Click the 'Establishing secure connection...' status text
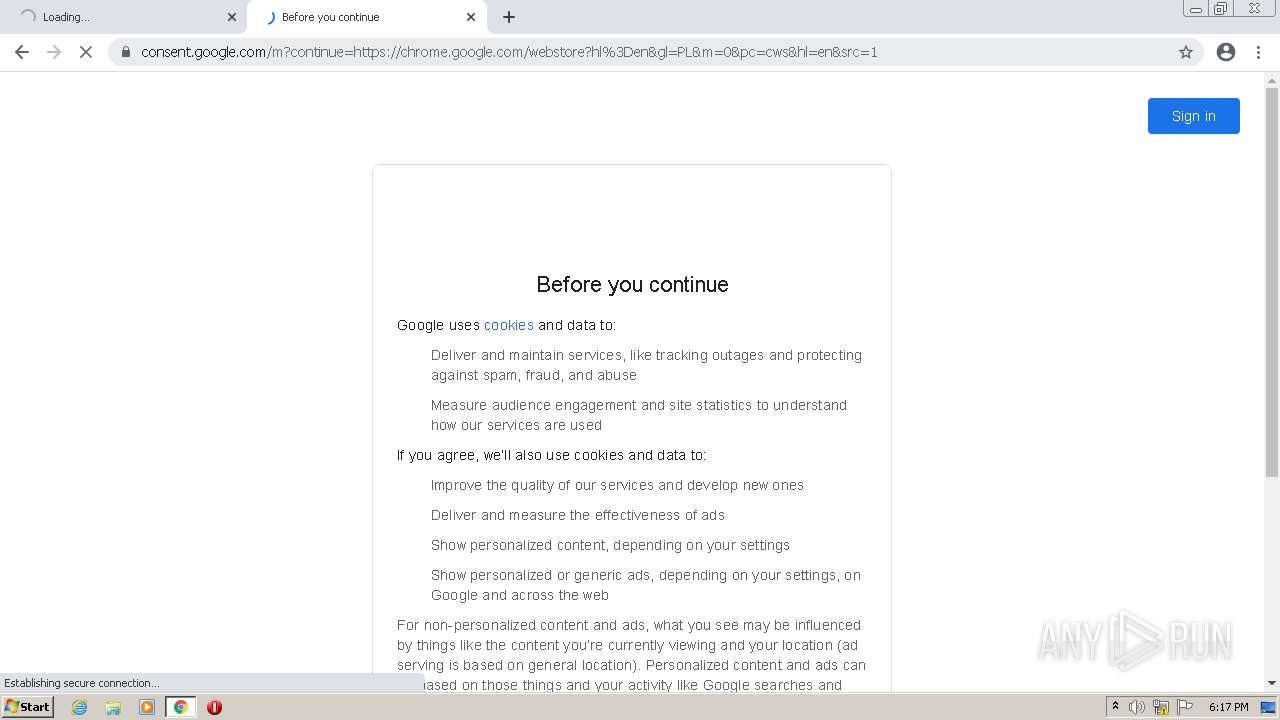 [82, 683]
